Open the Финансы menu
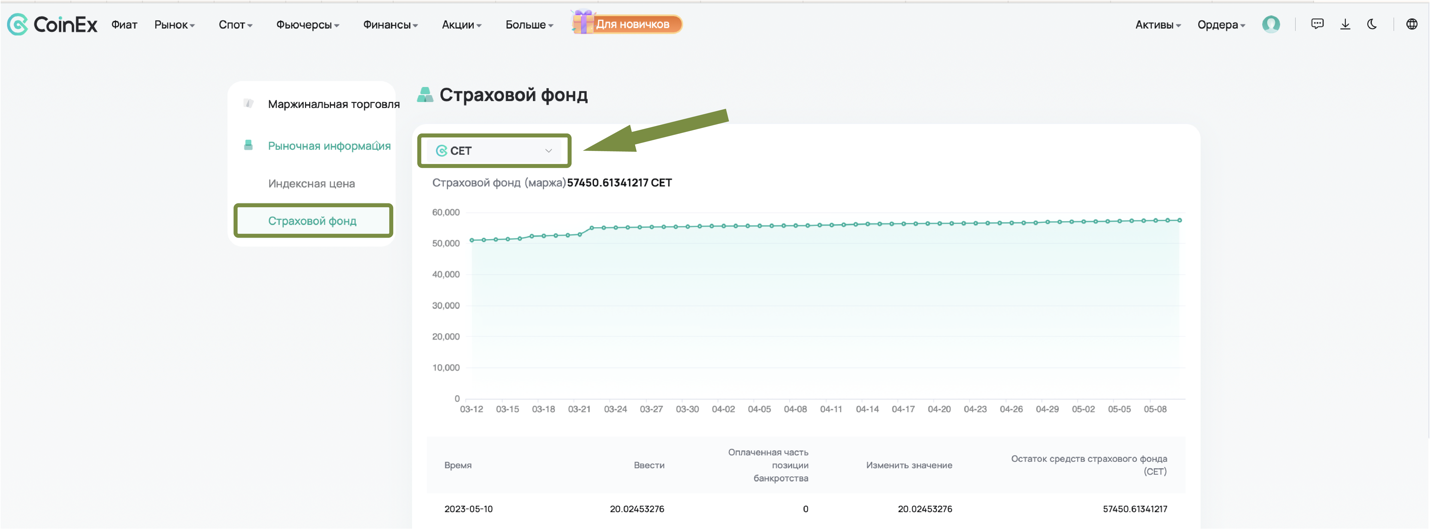 coord(391,25)
